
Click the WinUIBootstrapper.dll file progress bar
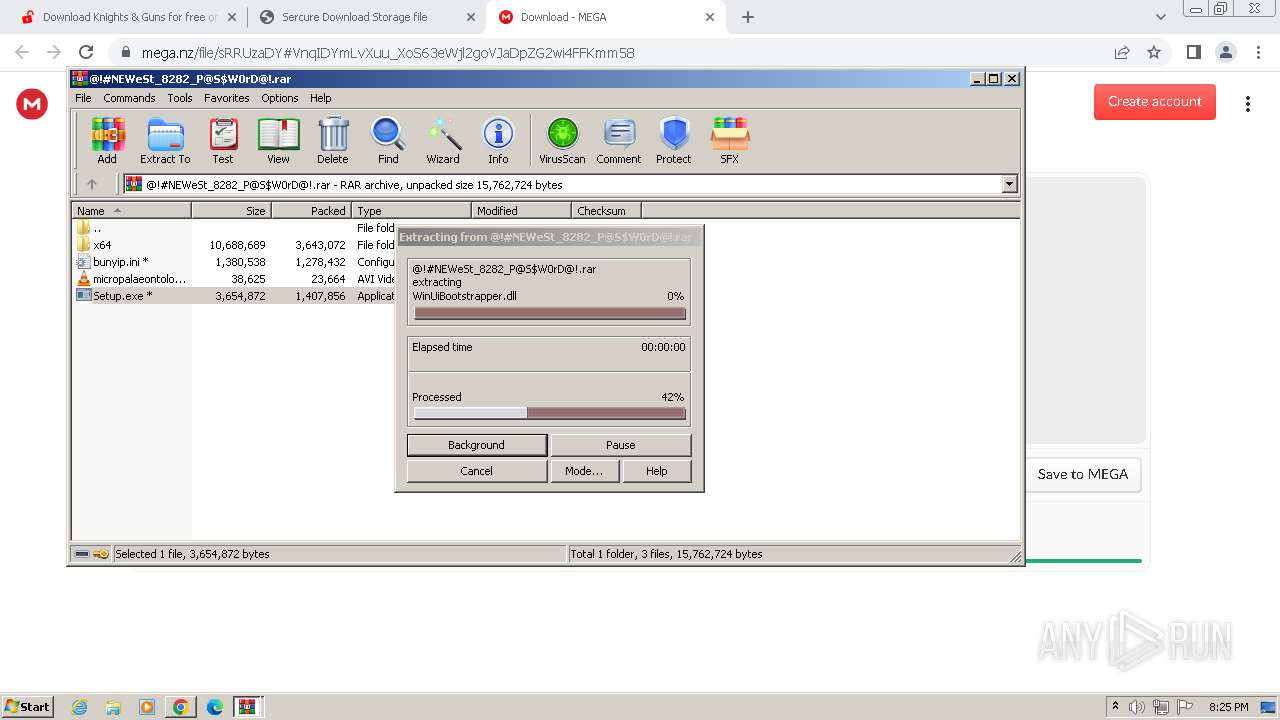pos(550,313)
